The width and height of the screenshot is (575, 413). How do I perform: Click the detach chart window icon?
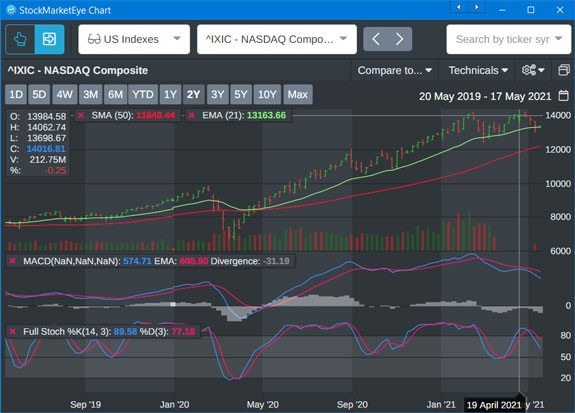pos(564,70)
